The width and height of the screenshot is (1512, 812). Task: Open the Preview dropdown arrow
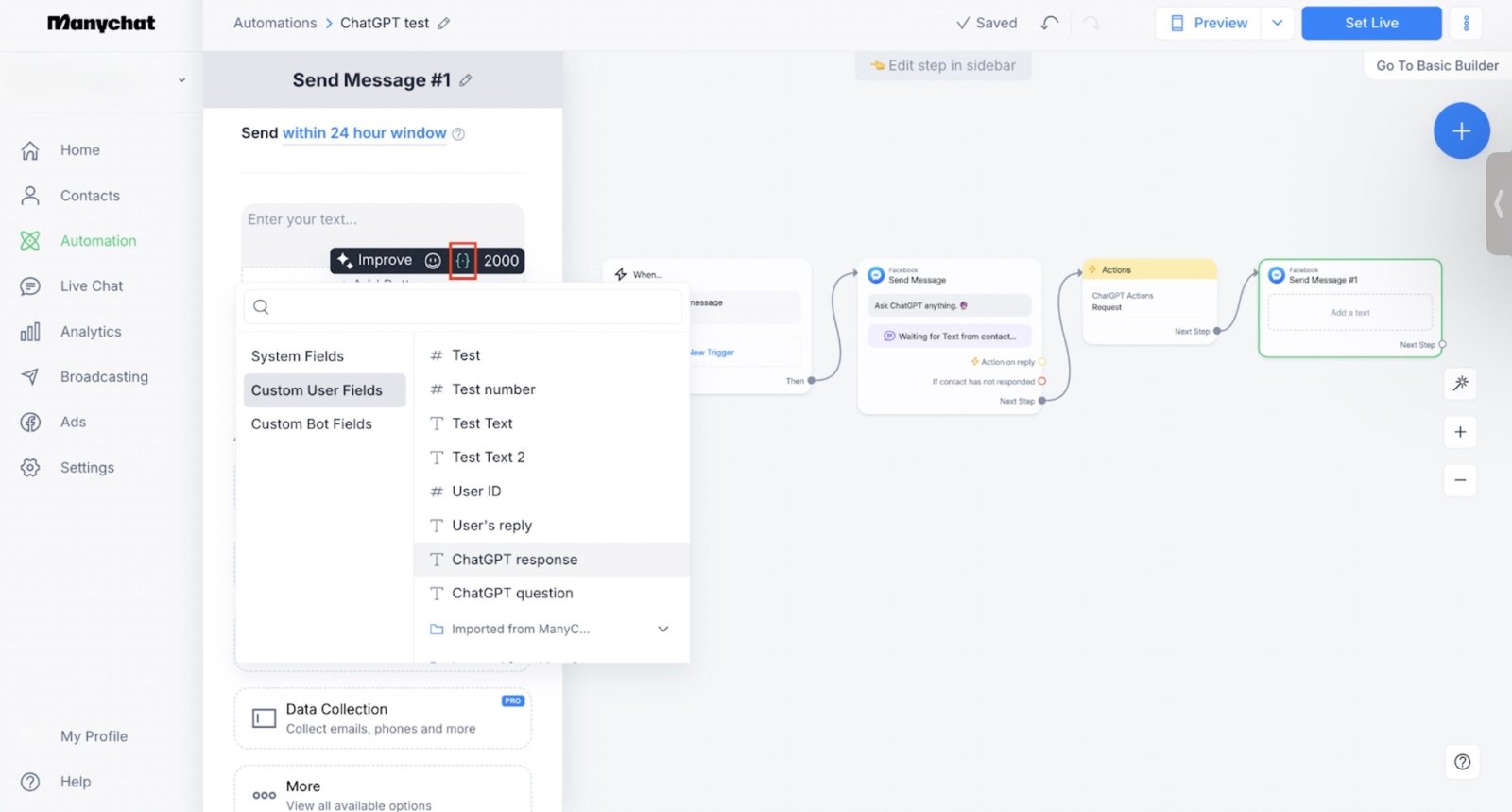coord(1277,24)
